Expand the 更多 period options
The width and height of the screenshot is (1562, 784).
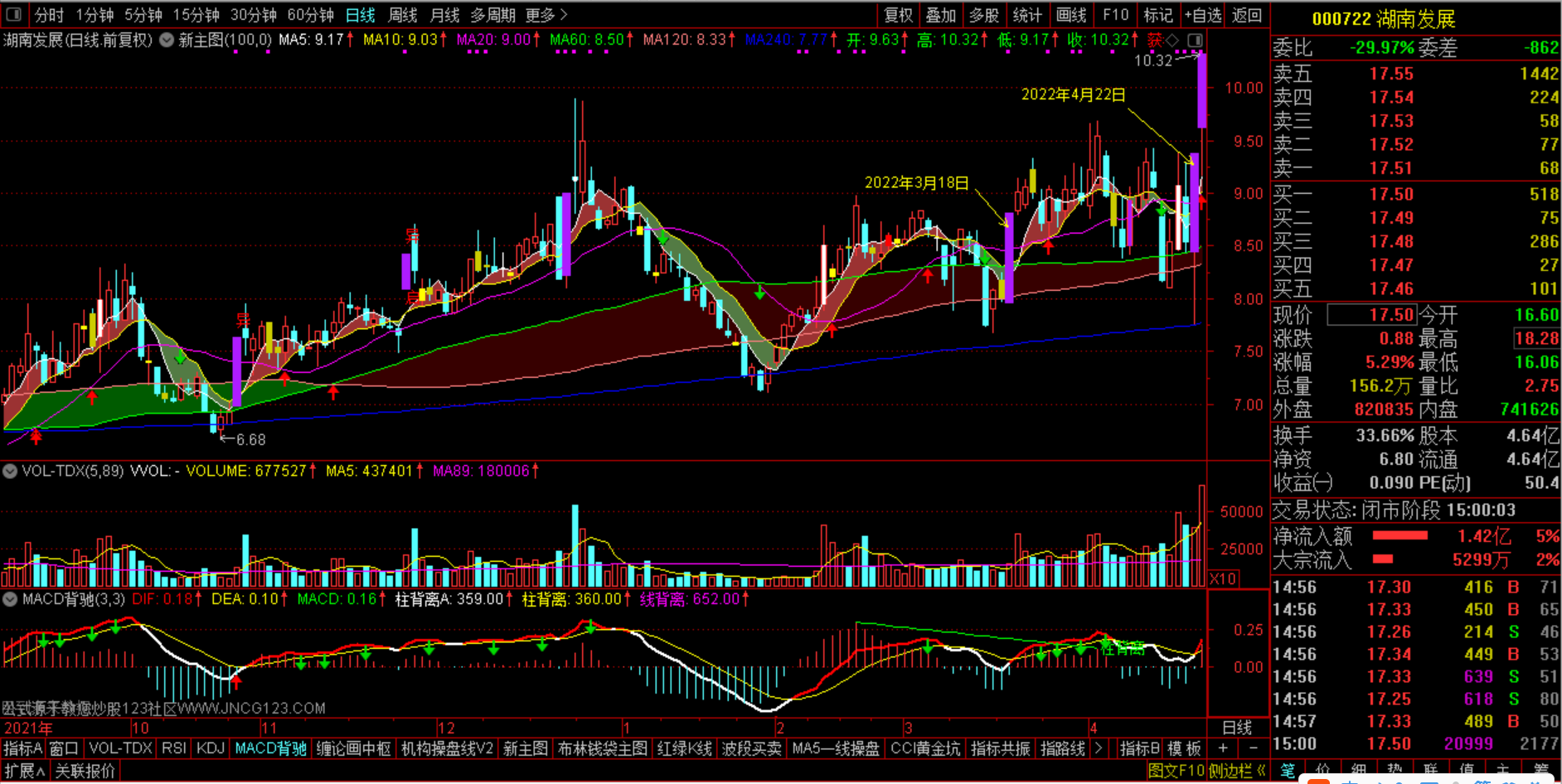coord(546,15)
